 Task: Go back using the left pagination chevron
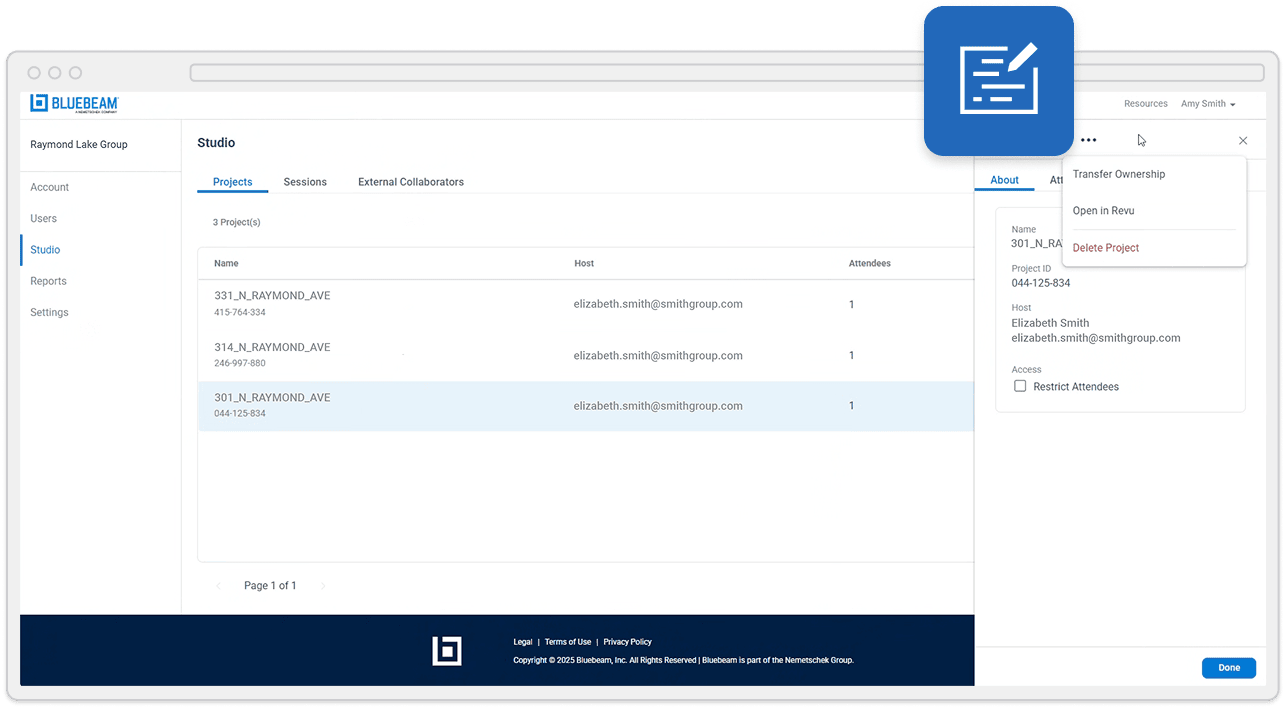219,585
